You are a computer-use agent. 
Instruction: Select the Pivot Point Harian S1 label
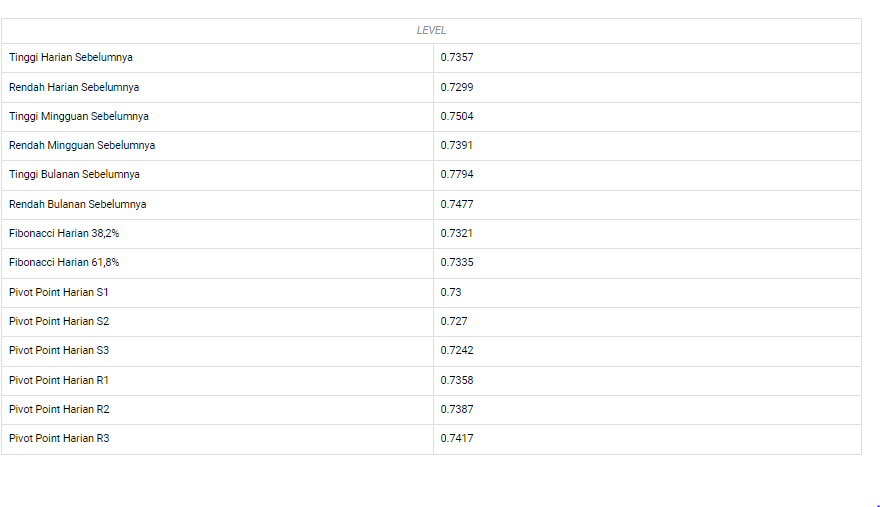tap(59, 292)
